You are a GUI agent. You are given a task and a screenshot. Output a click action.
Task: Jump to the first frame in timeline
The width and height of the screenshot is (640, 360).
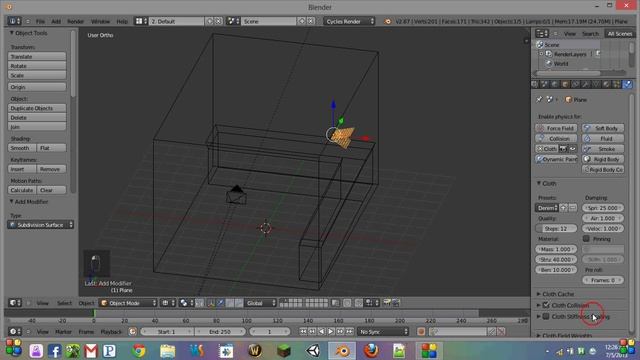(303, 332)
